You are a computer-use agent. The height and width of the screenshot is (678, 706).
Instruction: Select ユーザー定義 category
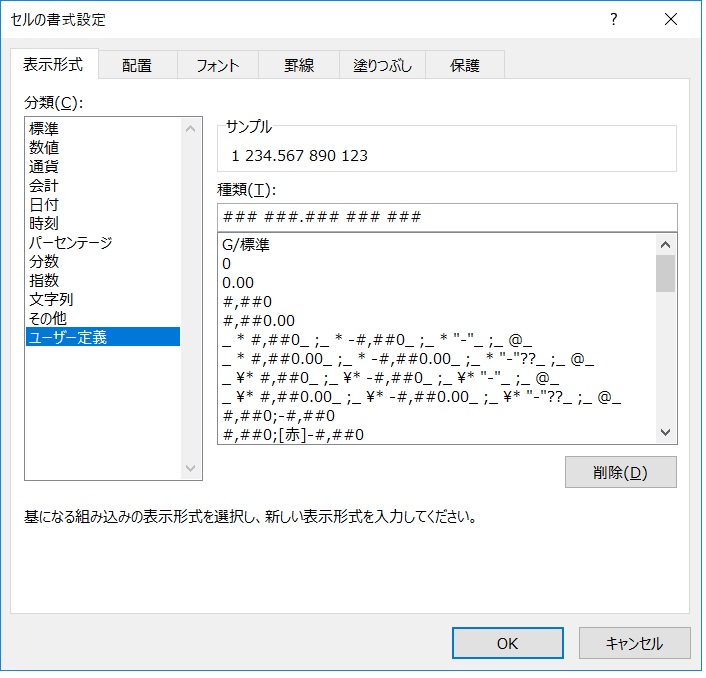click(x=104, y=339)
